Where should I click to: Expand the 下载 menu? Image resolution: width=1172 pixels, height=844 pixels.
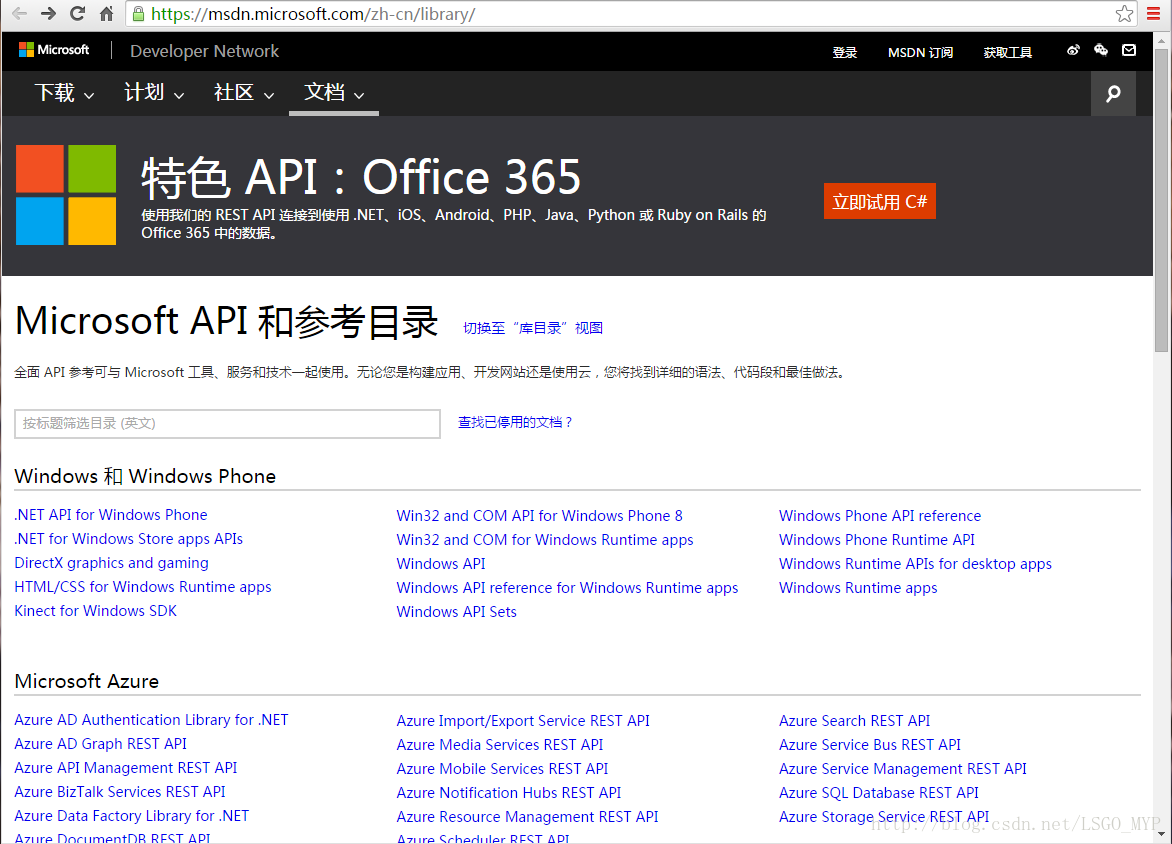(64, 93)
